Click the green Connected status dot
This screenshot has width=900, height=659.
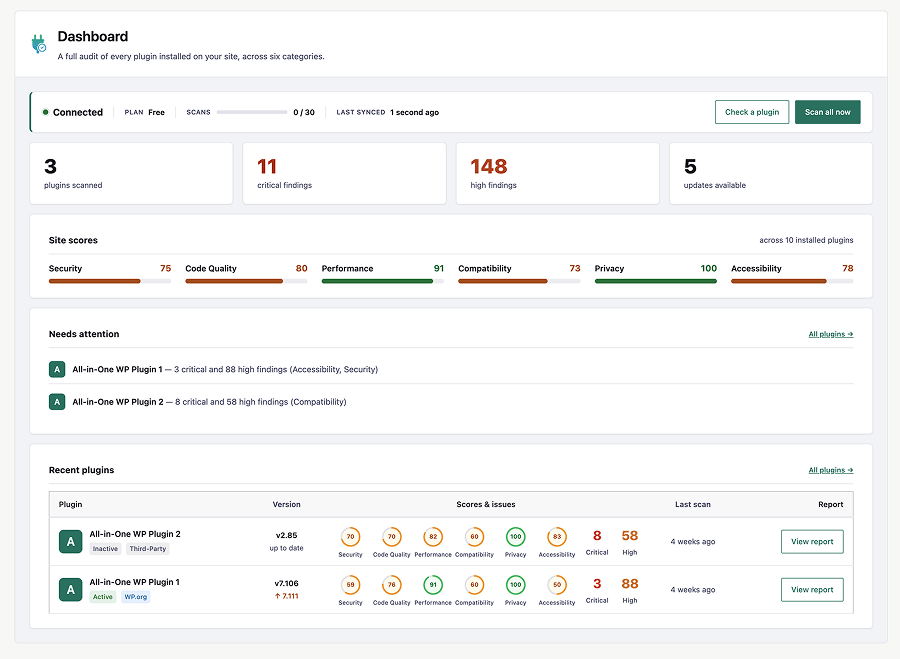(45, 112)
